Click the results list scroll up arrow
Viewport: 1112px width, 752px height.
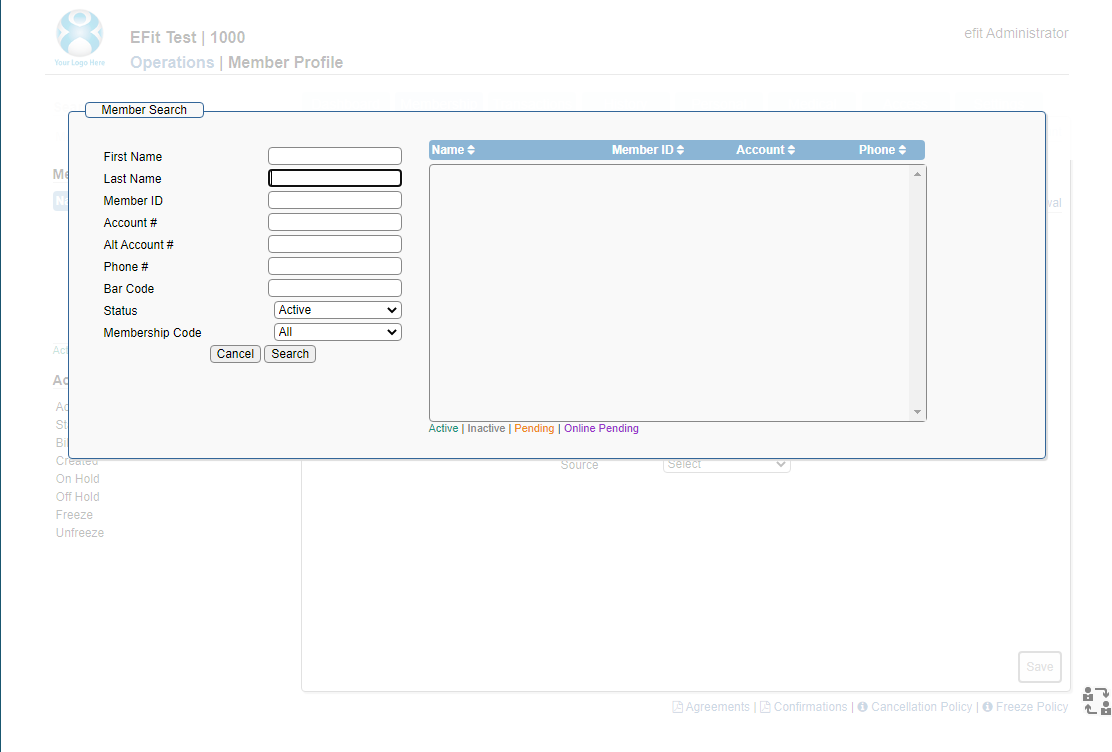point(917,174)
